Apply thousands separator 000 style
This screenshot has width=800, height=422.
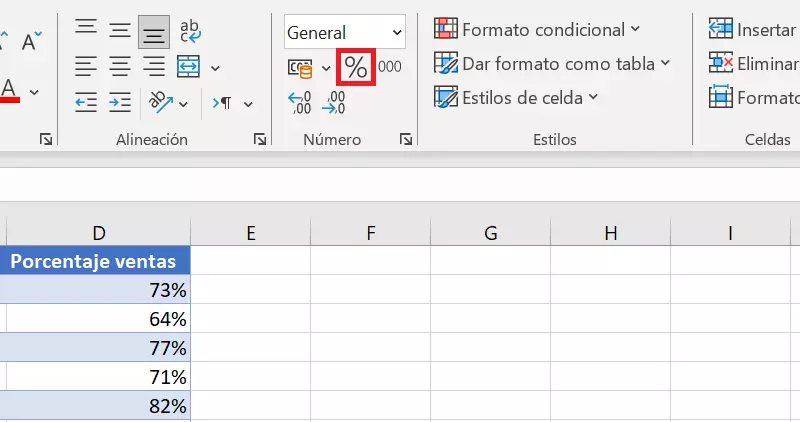390,67
